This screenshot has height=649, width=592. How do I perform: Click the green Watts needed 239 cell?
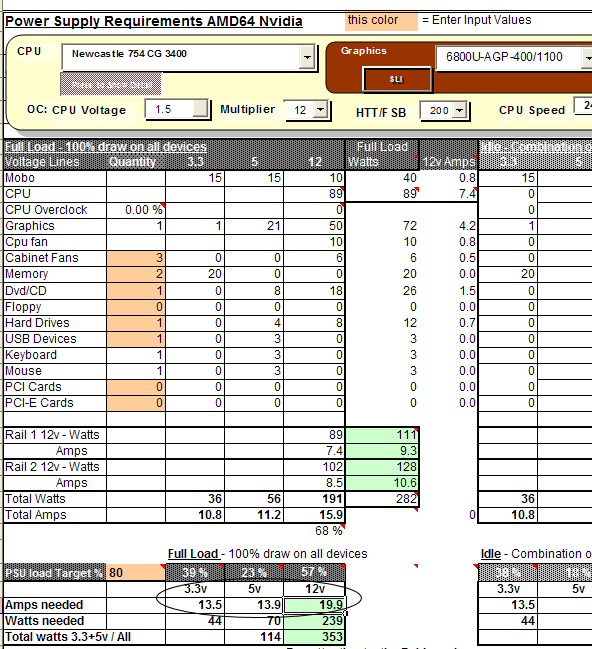point(314,621)
